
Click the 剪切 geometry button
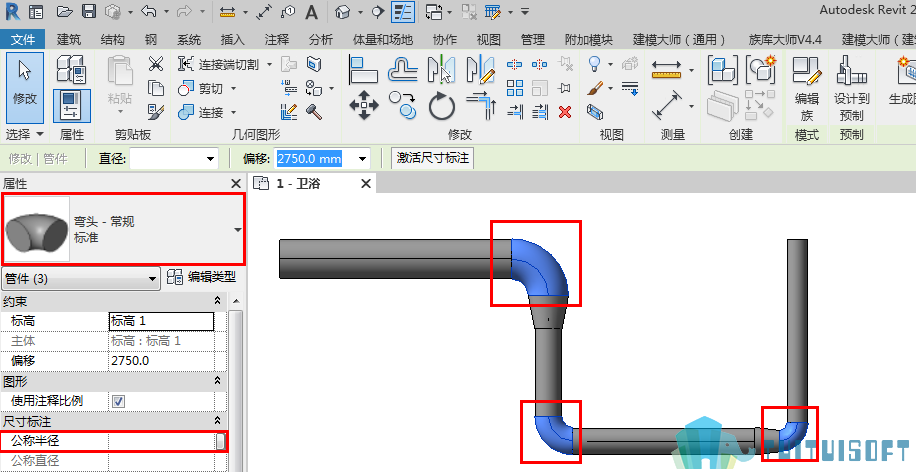pos(202,88)
